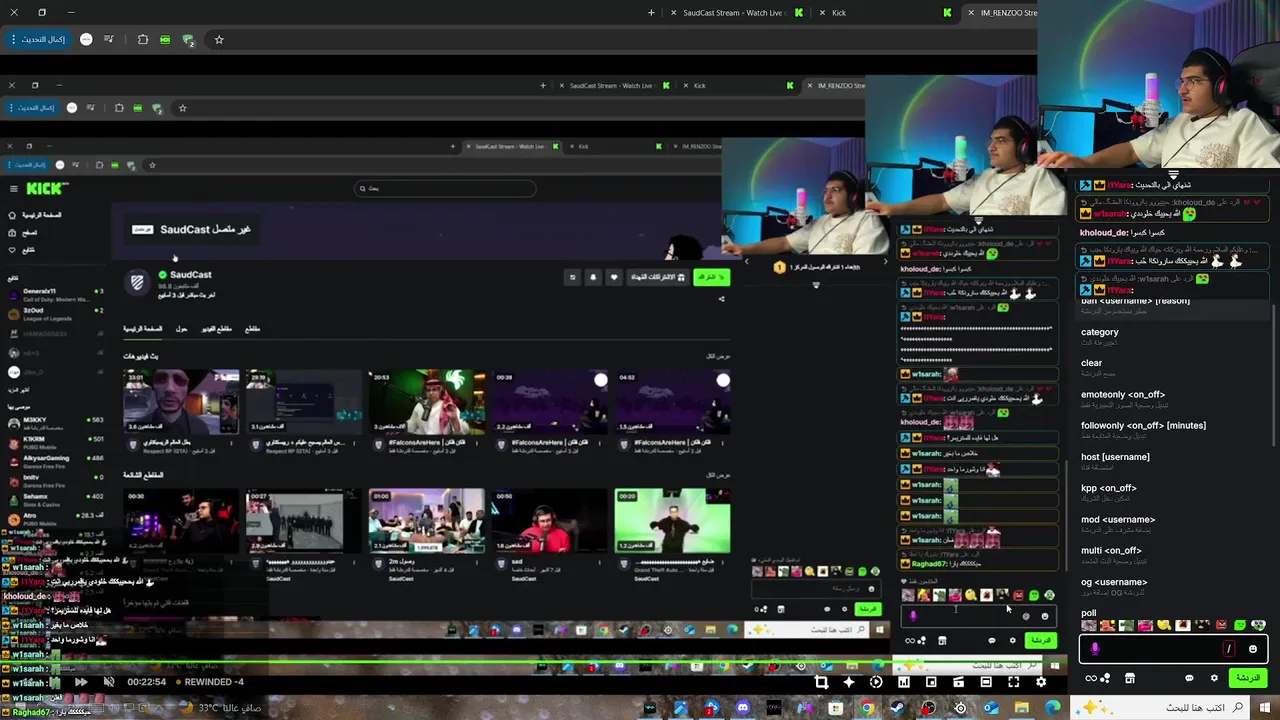Viewport: 1280px width, 720px height.
Task: Open the Kick hamburger sidebar menu
Action: pos(13,188)
